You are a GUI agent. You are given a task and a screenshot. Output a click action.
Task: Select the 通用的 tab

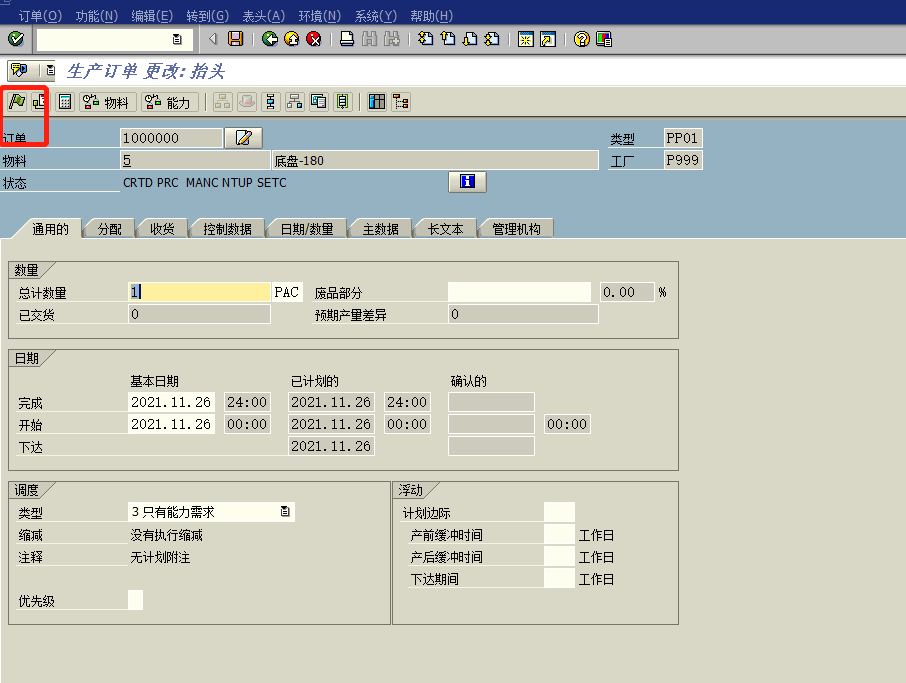pos(50,229)
